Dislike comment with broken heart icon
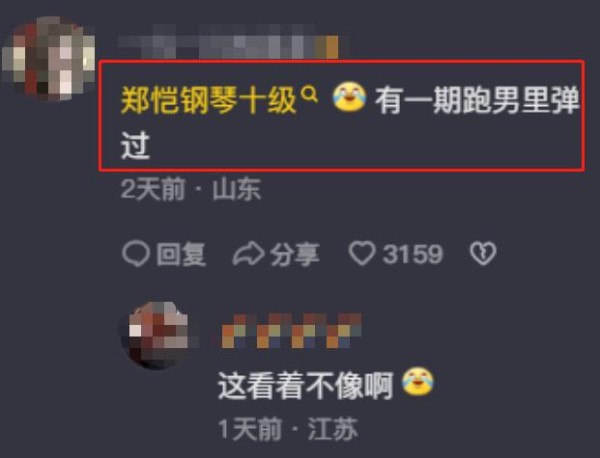Viewport: 600px width, 458px height. pyautogui.click(x=483, y=253)
